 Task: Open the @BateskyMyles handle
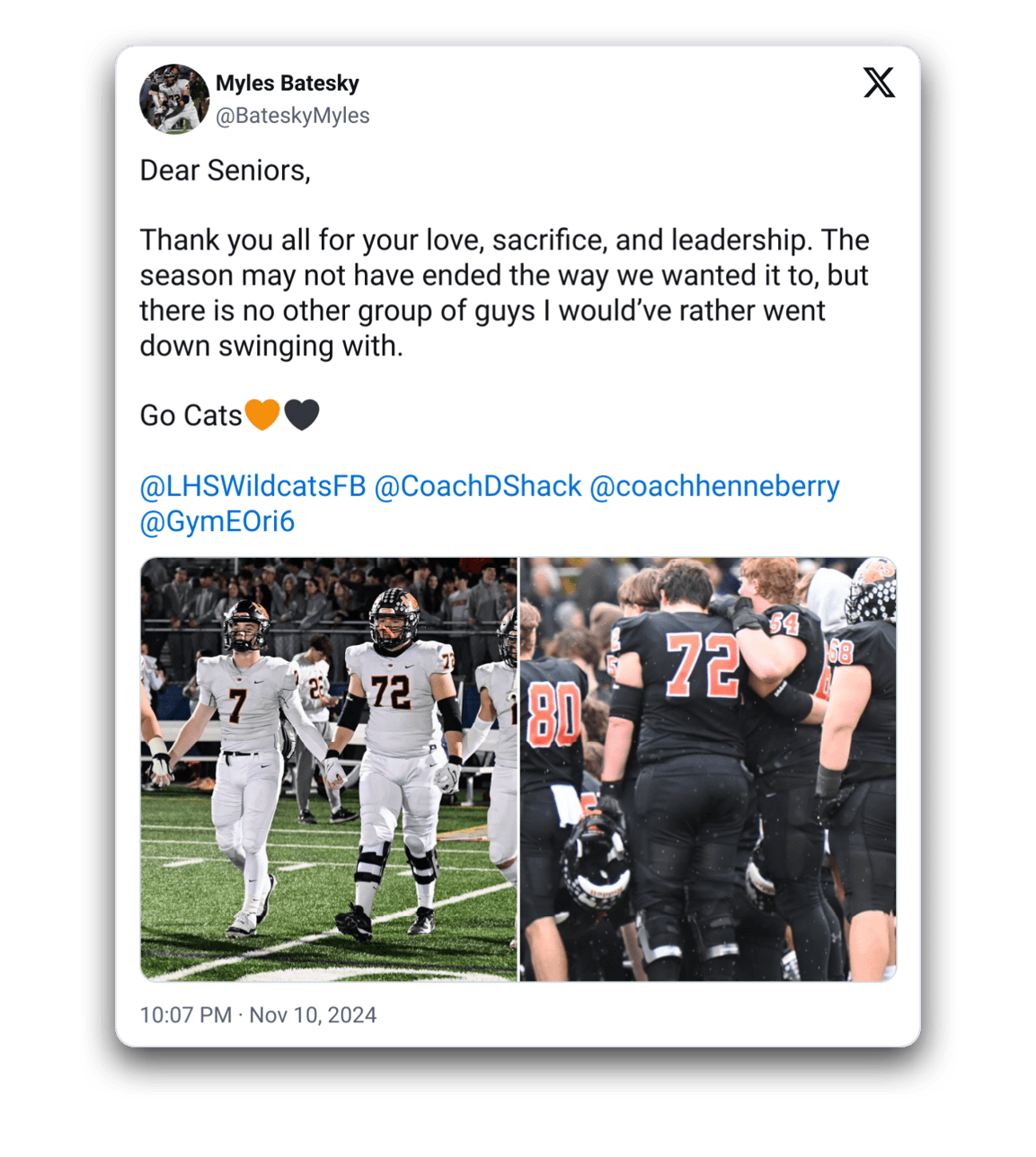[x=293, y=115]
